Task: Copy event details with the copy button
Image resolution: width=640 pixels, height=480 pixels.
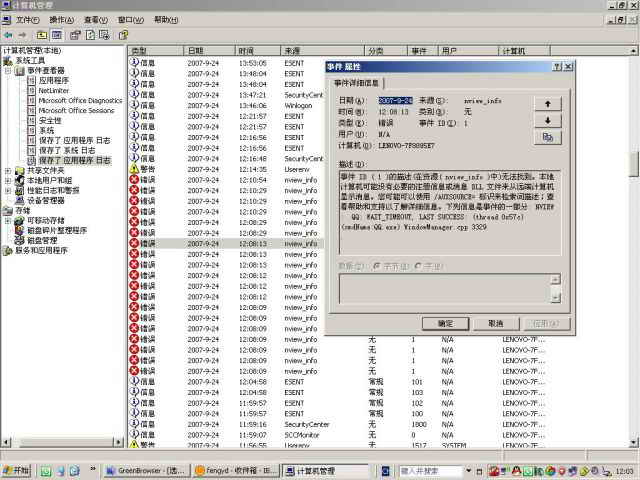Action: pyautogui.click(x=548, y=138)
